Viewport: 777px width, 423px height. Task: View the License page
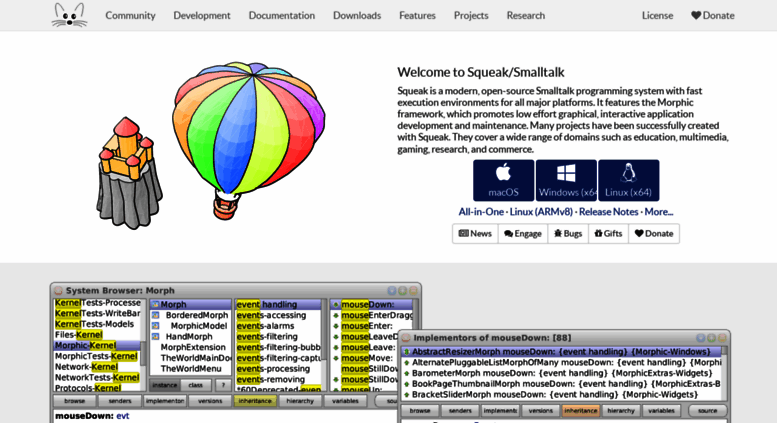click(657, 15)
